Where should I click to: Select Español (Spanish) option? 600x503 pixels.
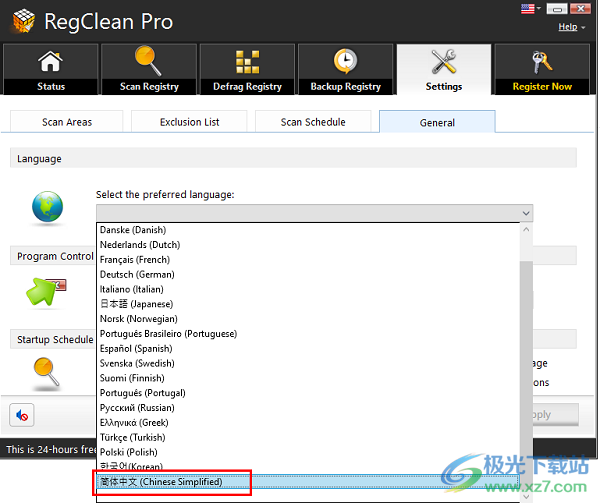click(x=308, y=348)
